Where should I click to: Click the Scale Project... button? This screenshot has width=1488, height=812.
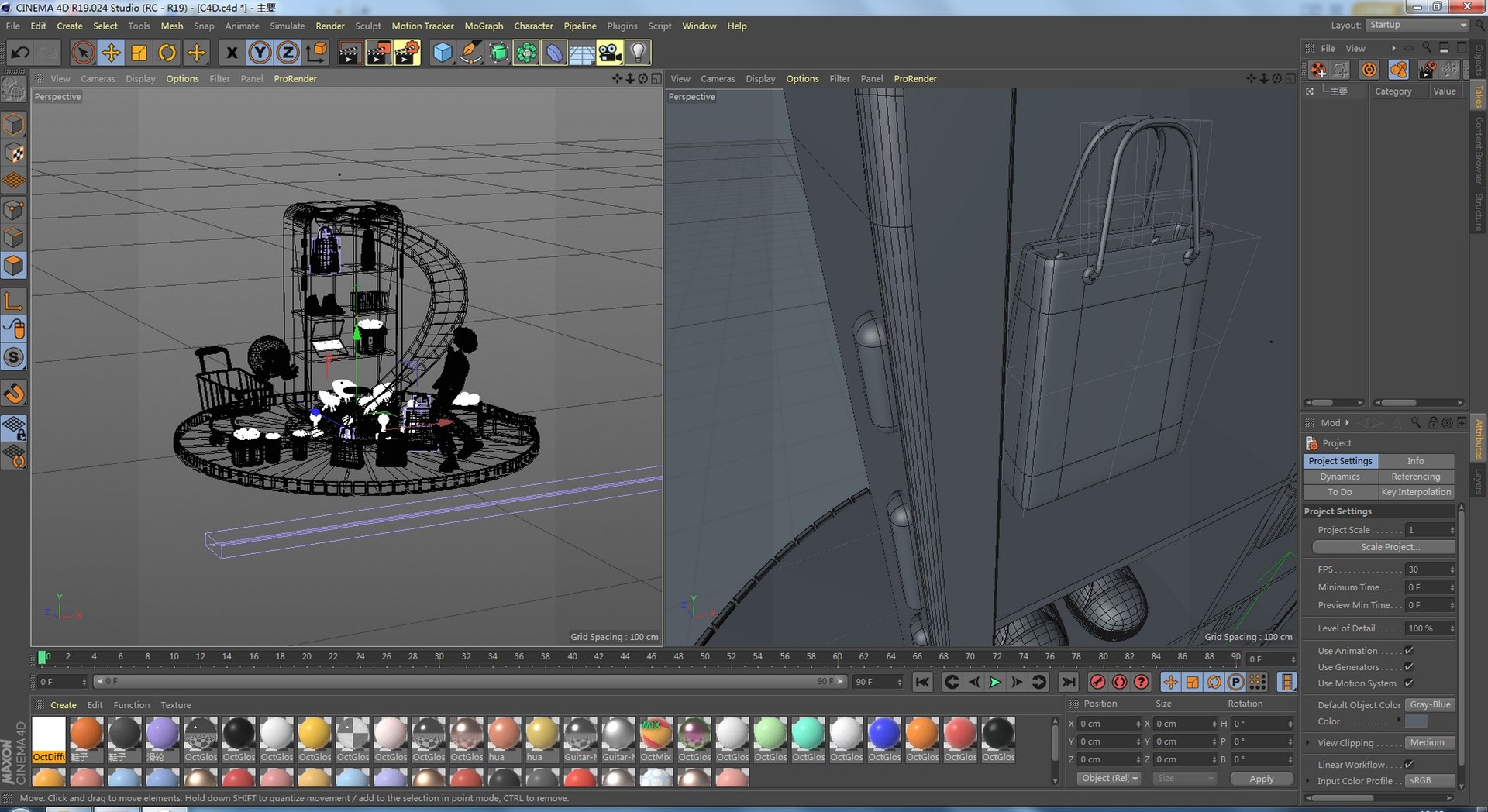coord(1384,547)
